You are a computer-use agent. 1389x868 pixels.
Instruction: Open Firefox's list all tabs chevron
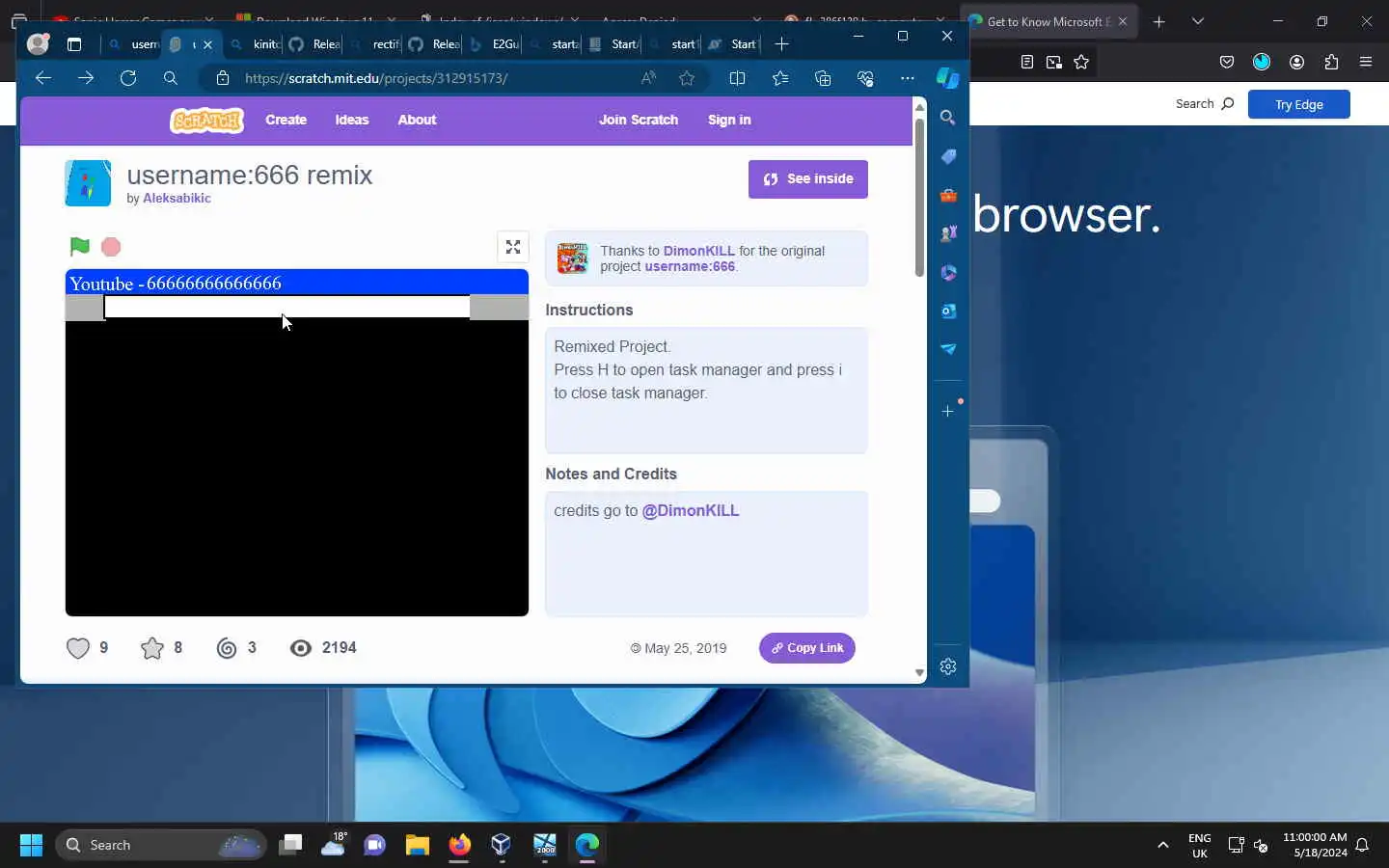click(1198, 21)
